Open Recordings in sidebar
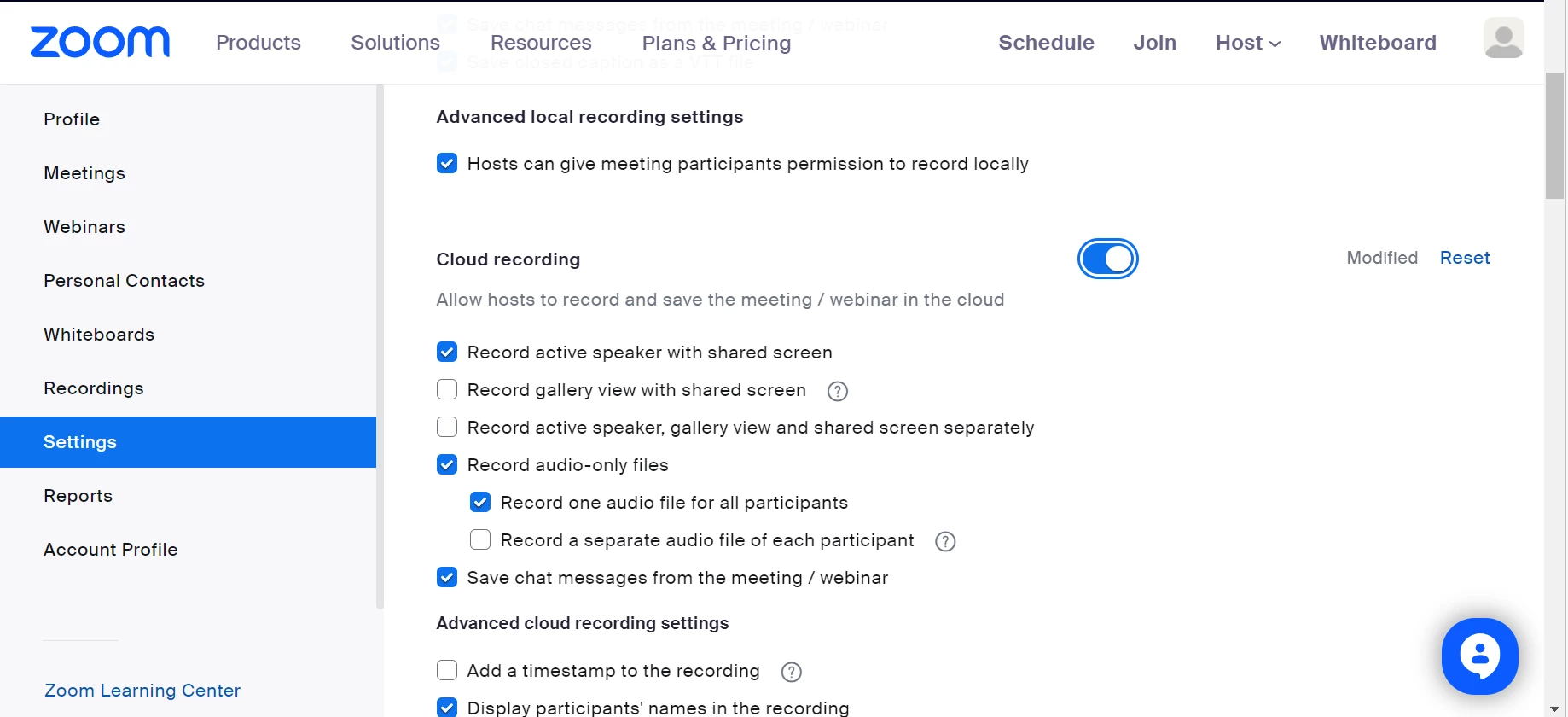This screenshot has width=1568, height=717. [188, 388]
